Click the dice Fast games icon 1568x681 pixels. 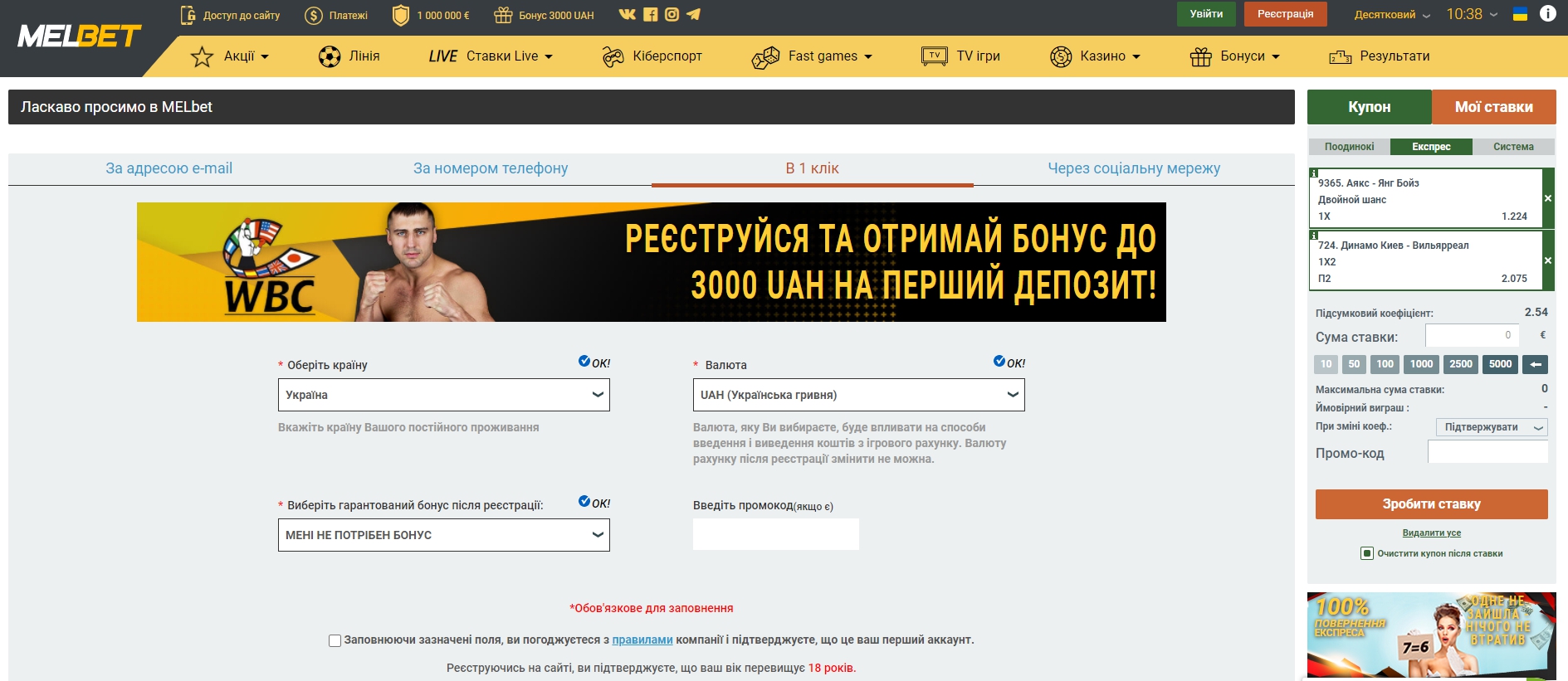coord(765,57)
